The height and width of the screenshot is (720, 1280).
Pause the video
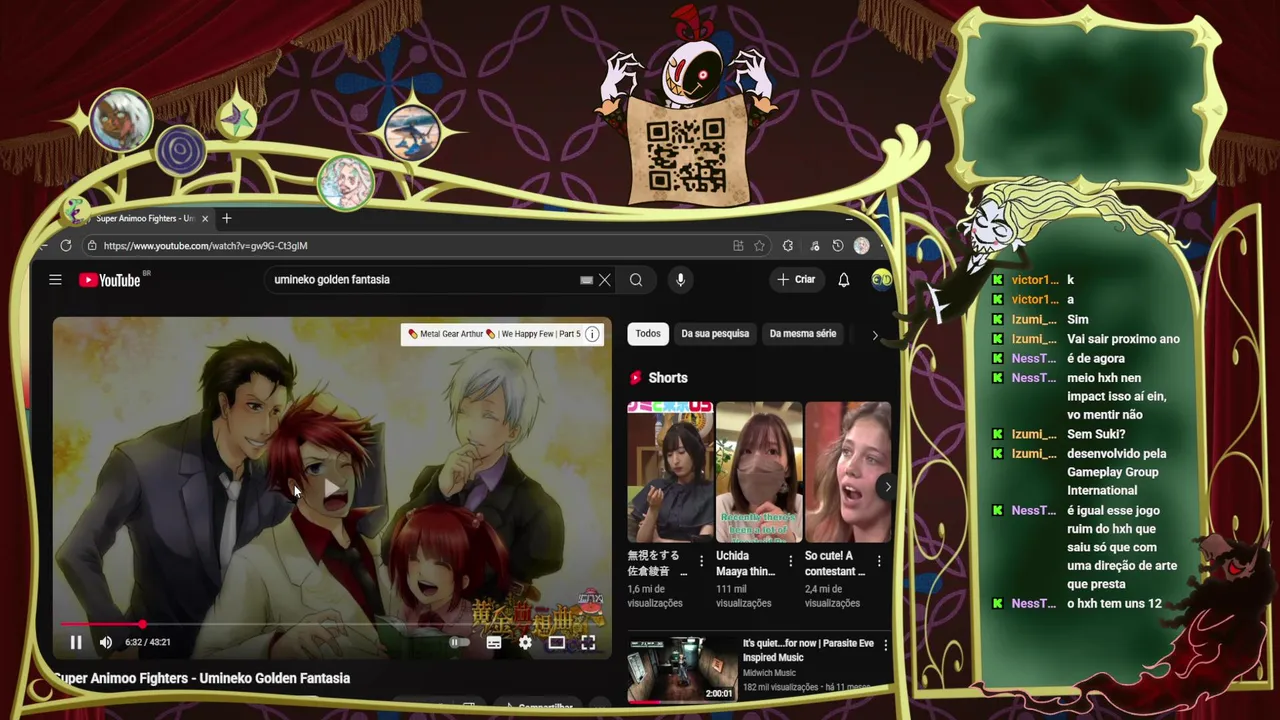click(x=75, y=642)
